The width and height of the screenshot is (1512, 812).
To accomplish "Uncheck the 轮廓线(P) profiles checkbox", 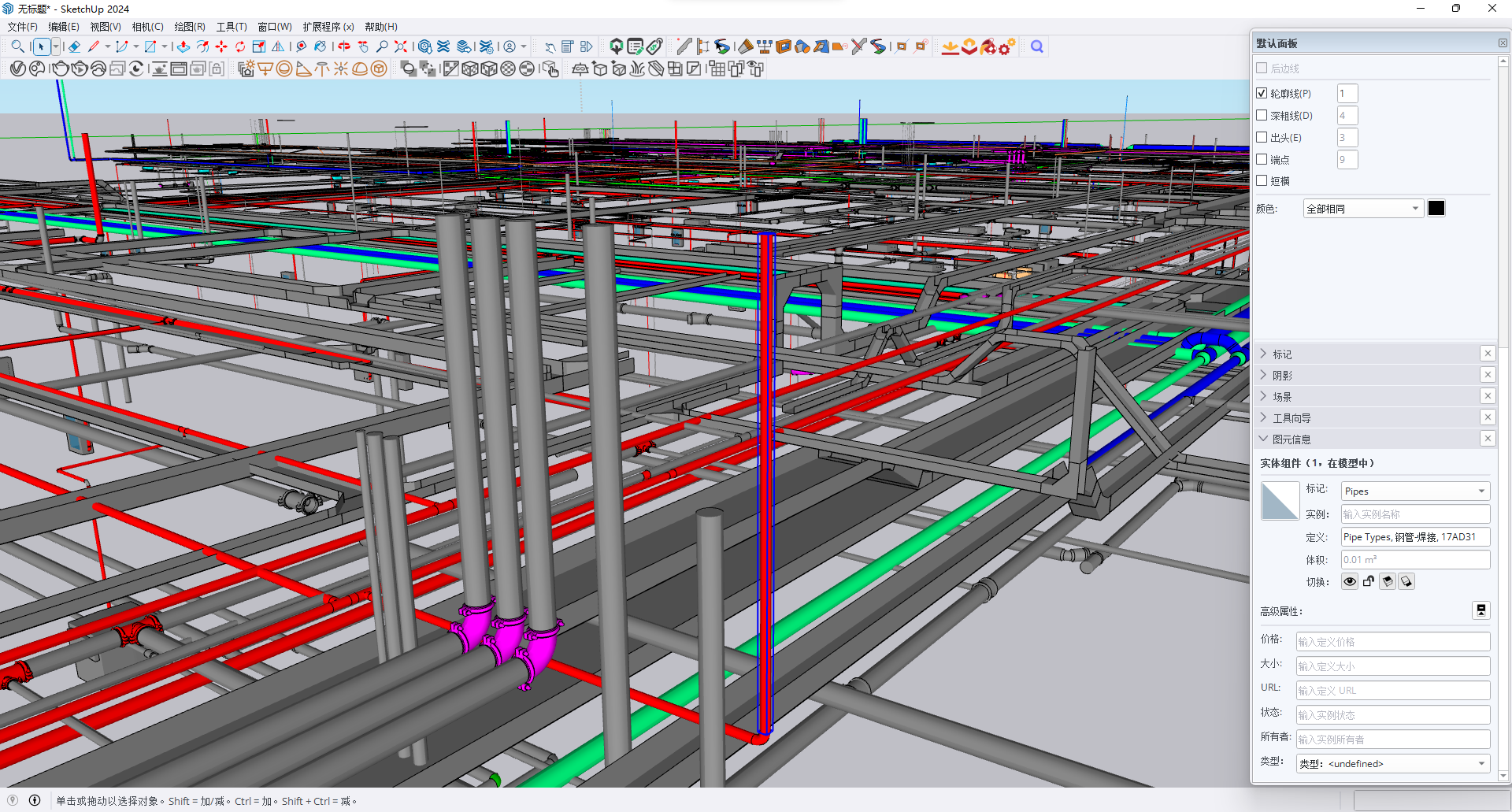I will click(1262, 93).
